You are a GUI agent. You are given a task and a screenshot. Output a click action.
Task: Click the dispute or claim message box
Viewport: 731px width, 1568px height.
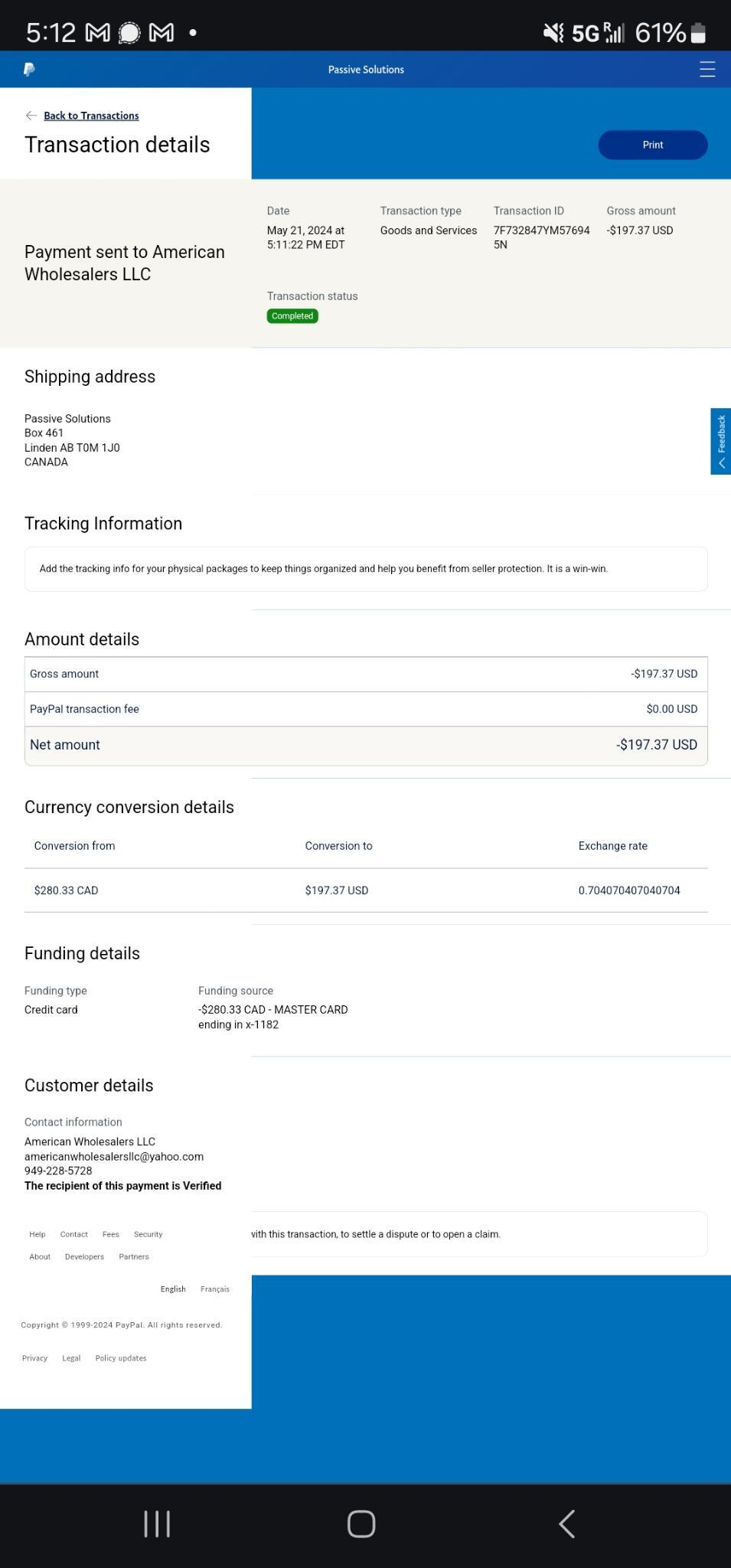479,1234
